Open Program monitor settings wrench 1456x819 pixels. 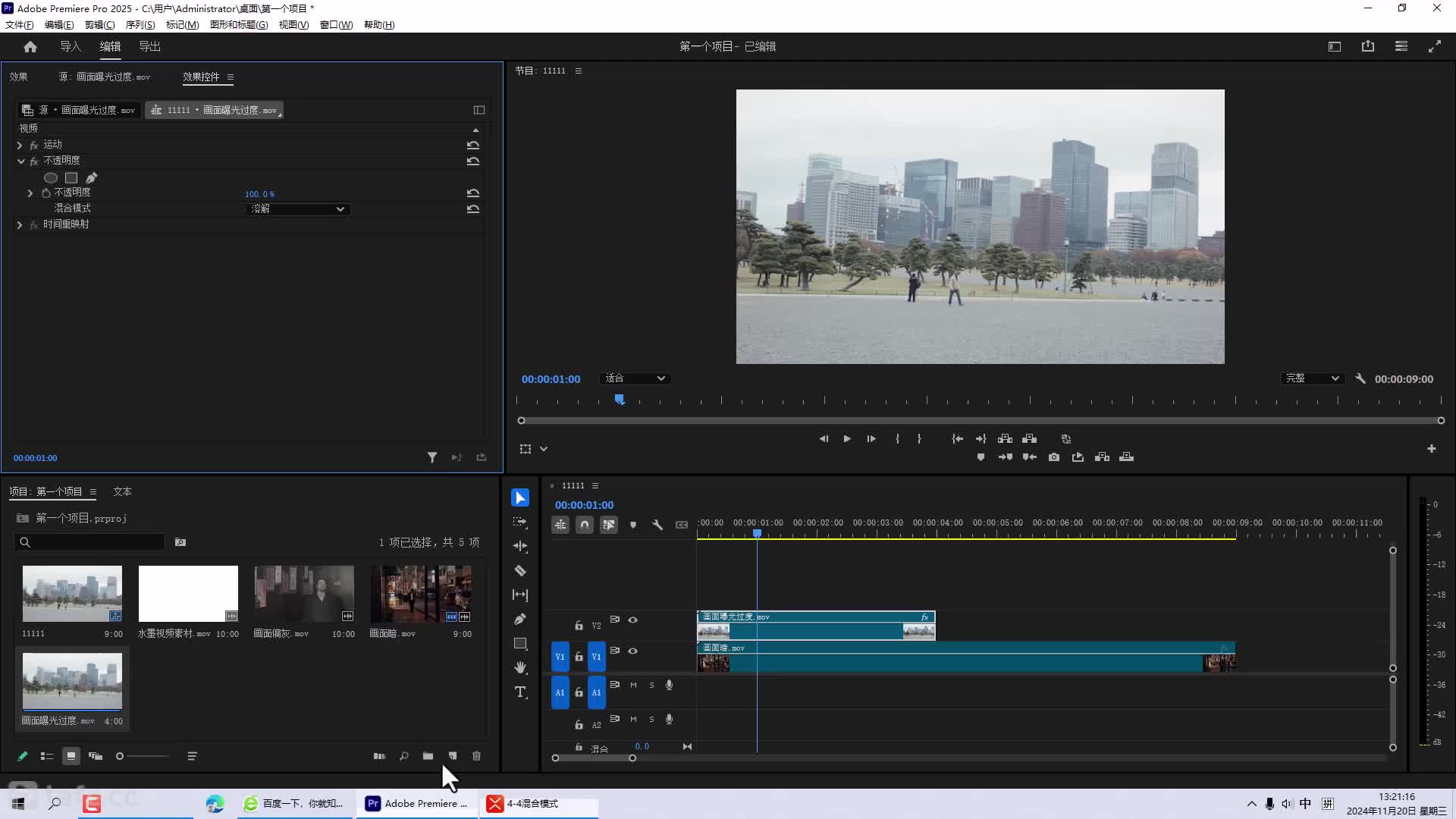pos(1360,378)
